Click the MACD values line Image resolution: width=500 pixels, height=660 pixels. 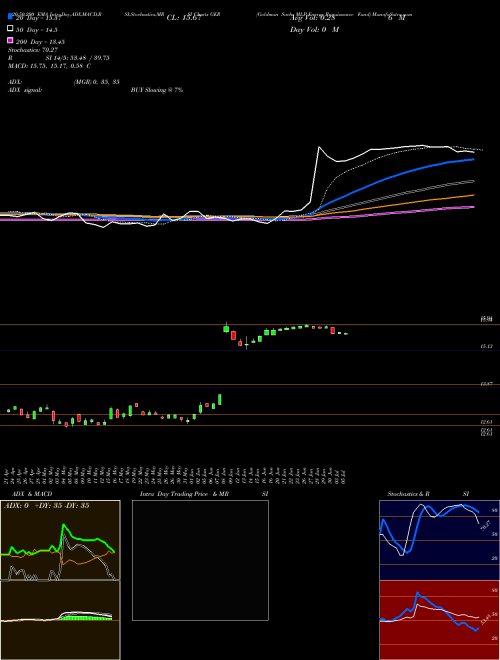point(49,66)
